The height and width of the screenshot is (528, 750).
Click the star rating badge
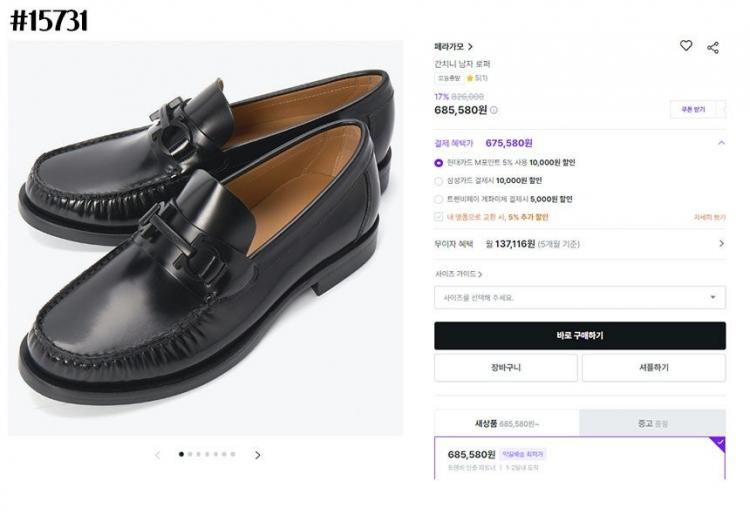point(475,77)
